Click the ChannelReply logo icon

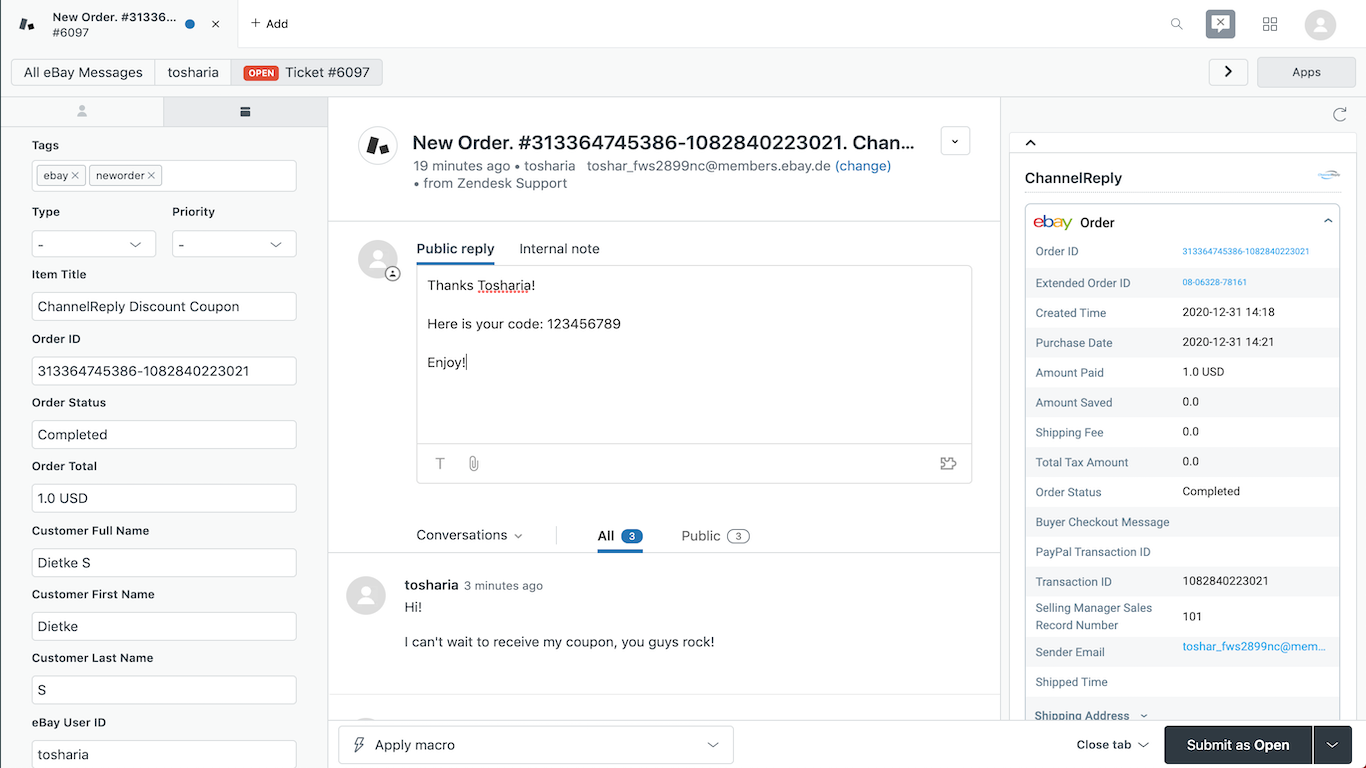pyautogui.click(x=1328, y=175)
